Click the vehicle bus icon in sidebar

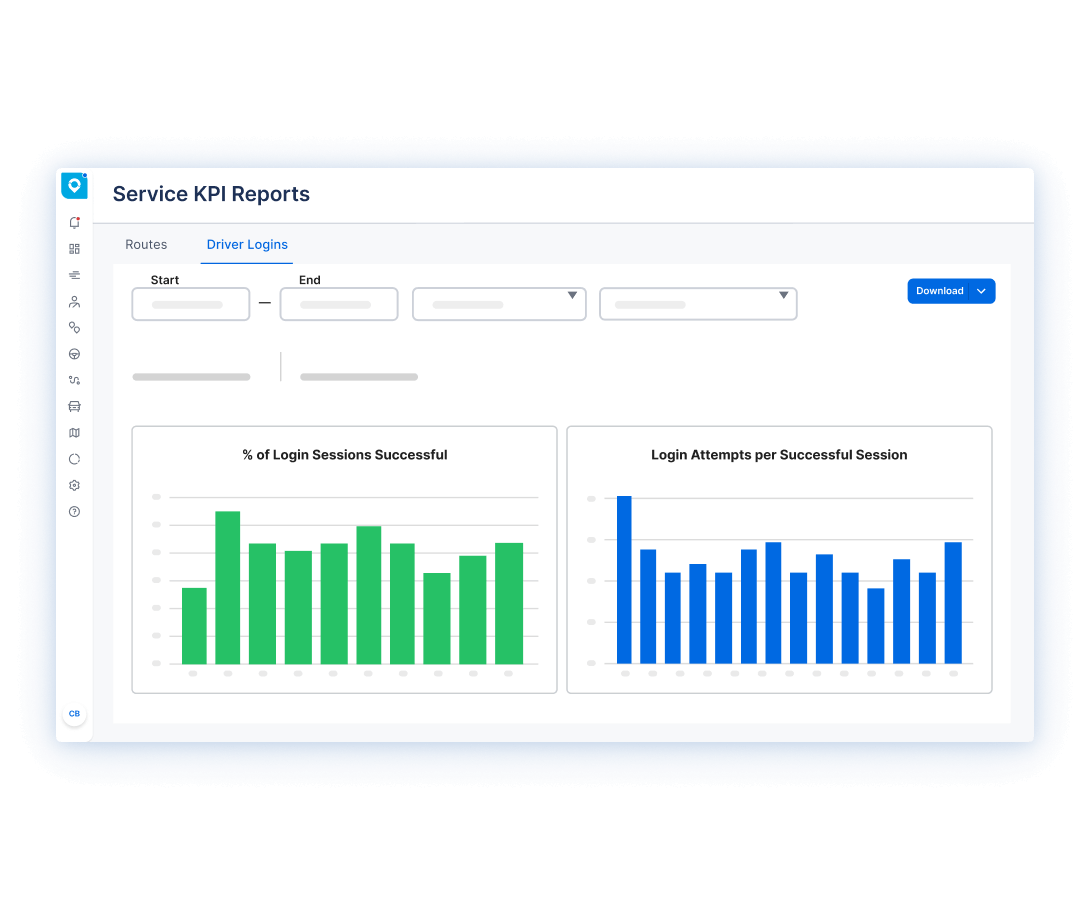click(x=74, y=406)
